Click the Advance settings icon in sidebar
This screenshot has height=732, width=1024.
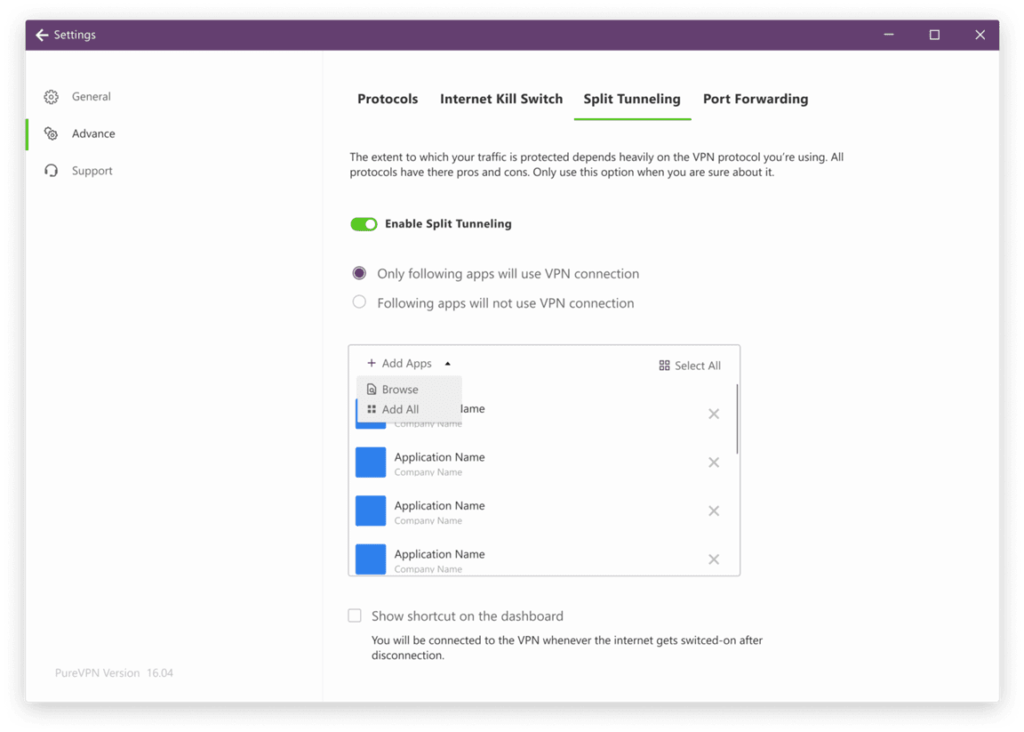[51, 134]
